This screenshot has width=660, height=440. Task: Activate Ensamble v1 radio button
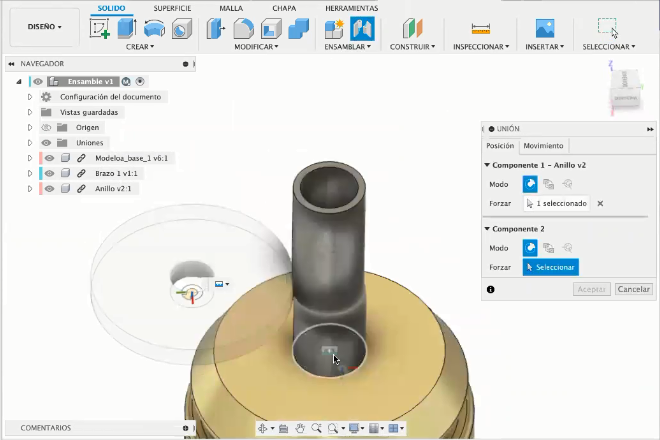tap(140, 81)
